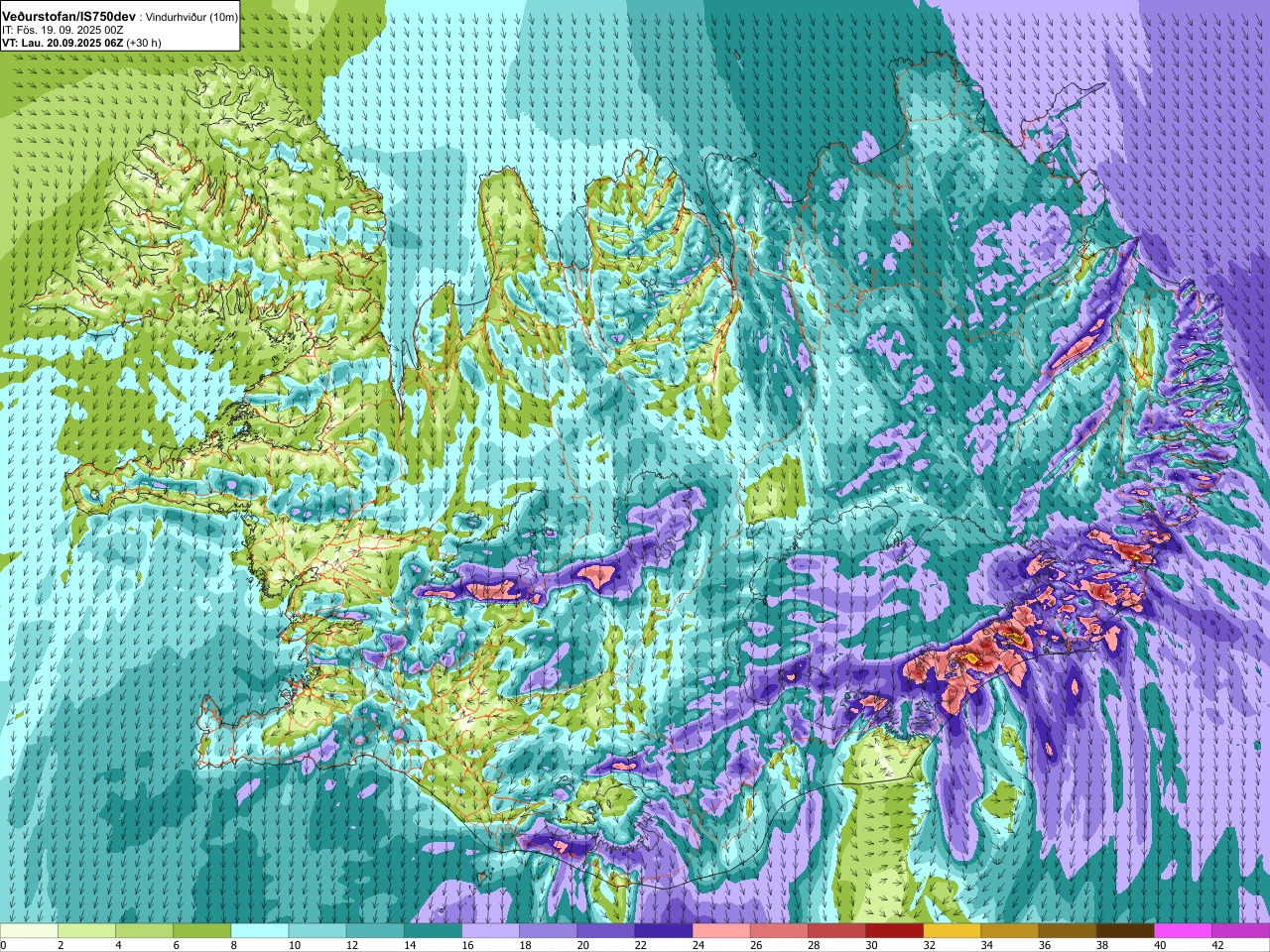Pick the 38–40 dark brown legend swatch
Viewport: 1270px width, 952px height.
(x=1125, y=931)
